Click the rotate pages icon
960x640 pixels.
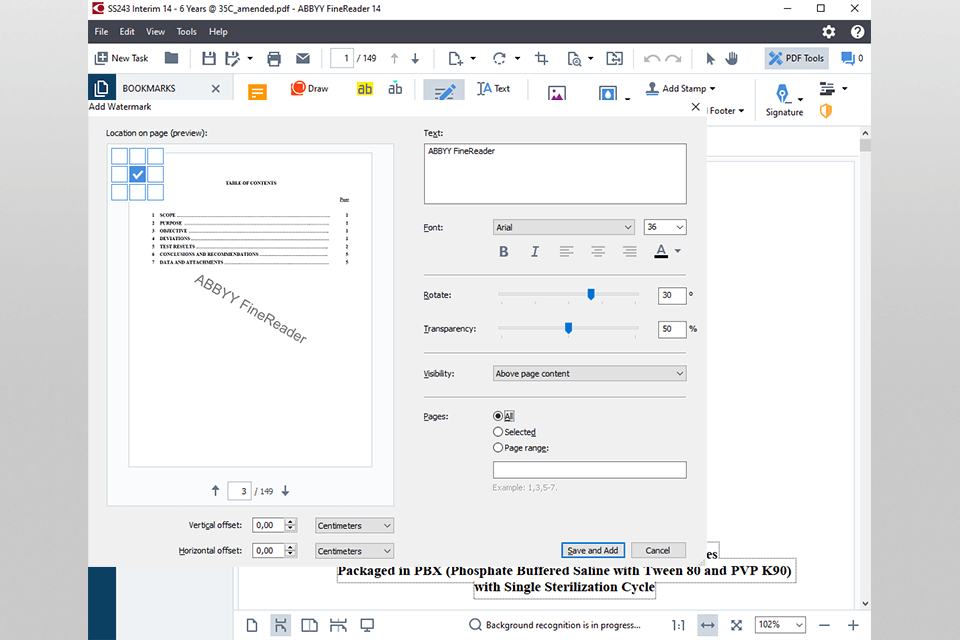[500, 58]
